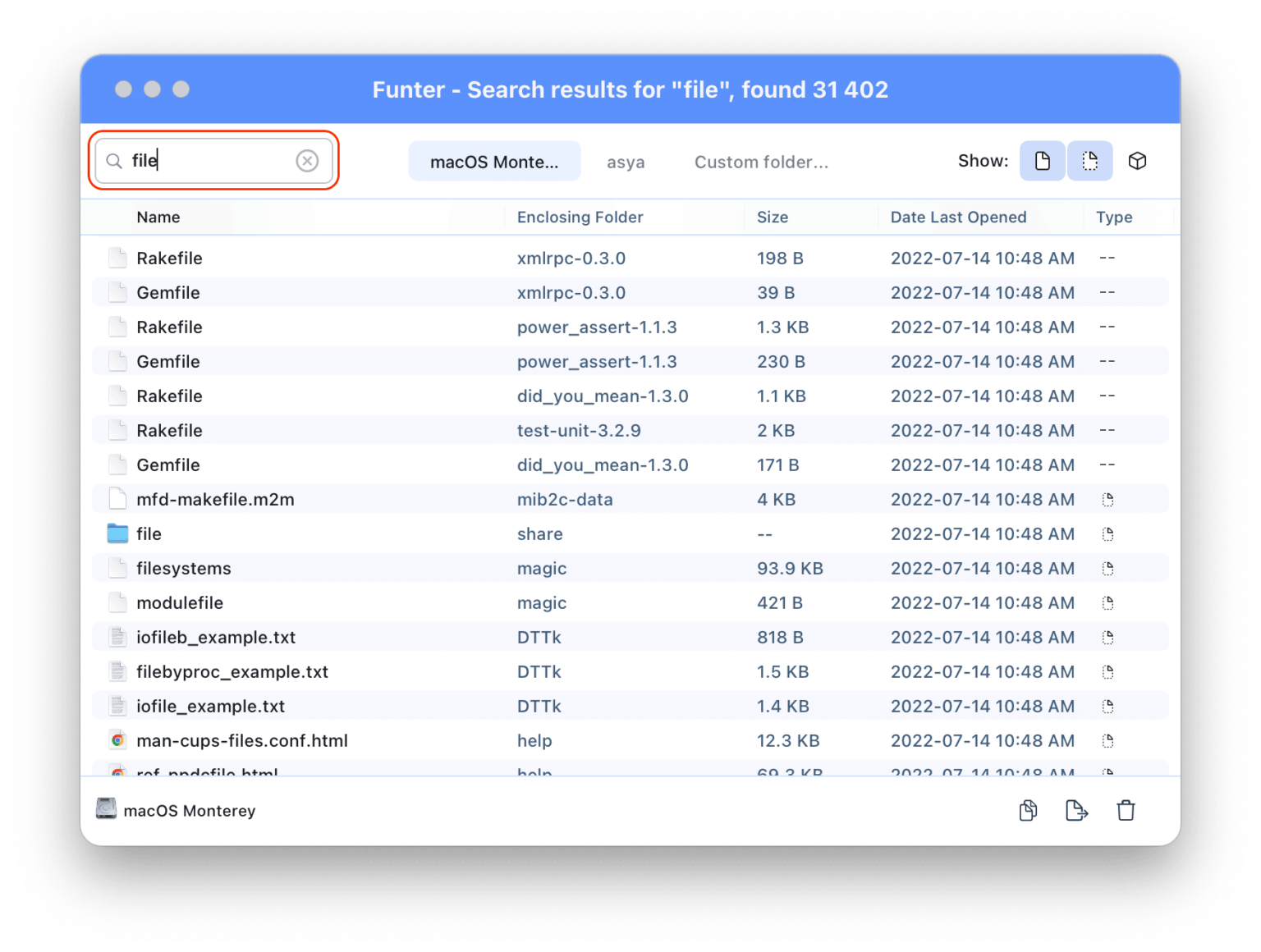Toggle the hidden badge on the filesystems row

pos(1107,567)
